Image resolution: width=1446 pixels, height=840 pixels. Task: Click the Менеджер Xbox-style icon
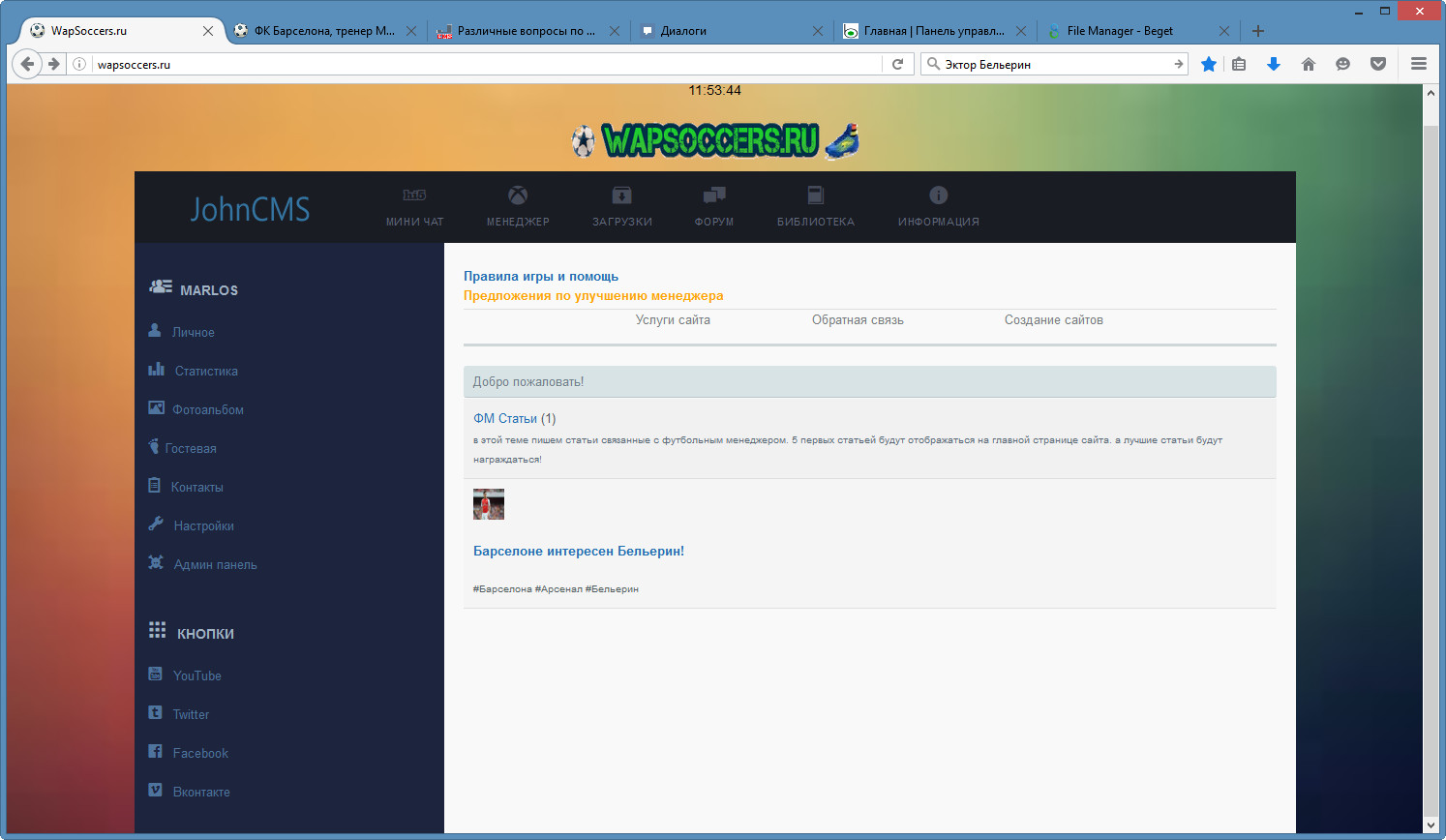[x=518, y=196]
